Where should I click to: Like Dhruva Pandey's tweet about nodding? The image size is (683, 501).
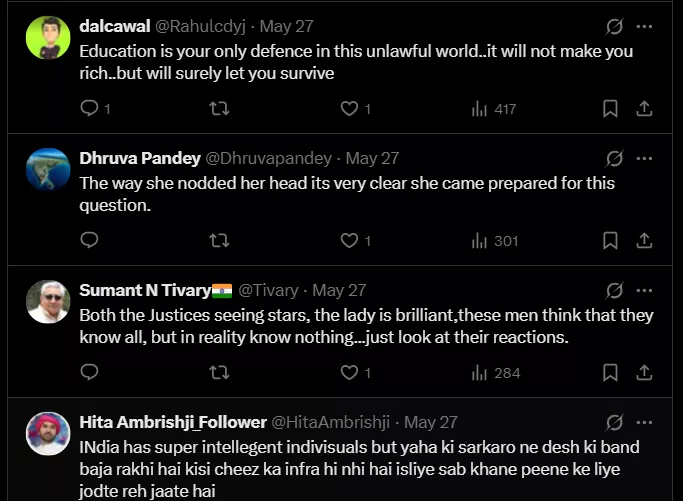(x=349, y=240)
